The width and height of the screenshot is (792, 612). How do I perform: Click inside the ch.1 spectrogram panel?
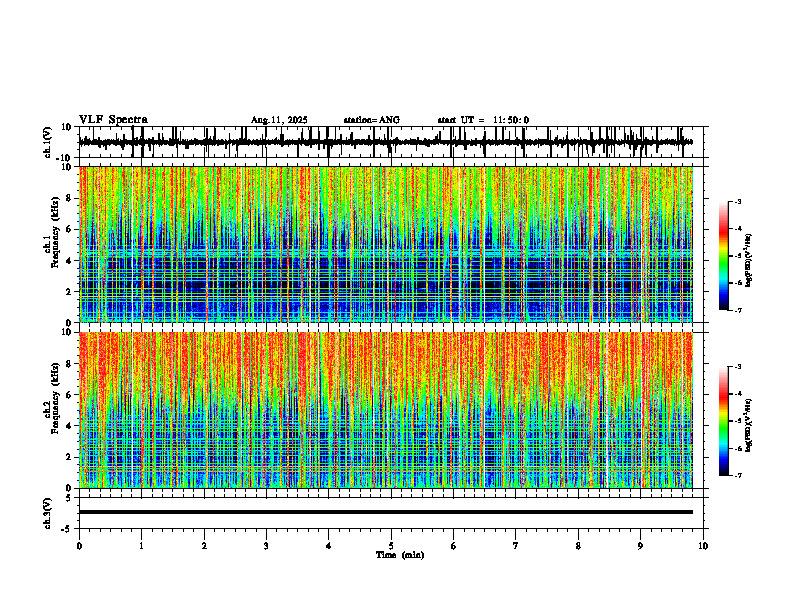(385, 244)
